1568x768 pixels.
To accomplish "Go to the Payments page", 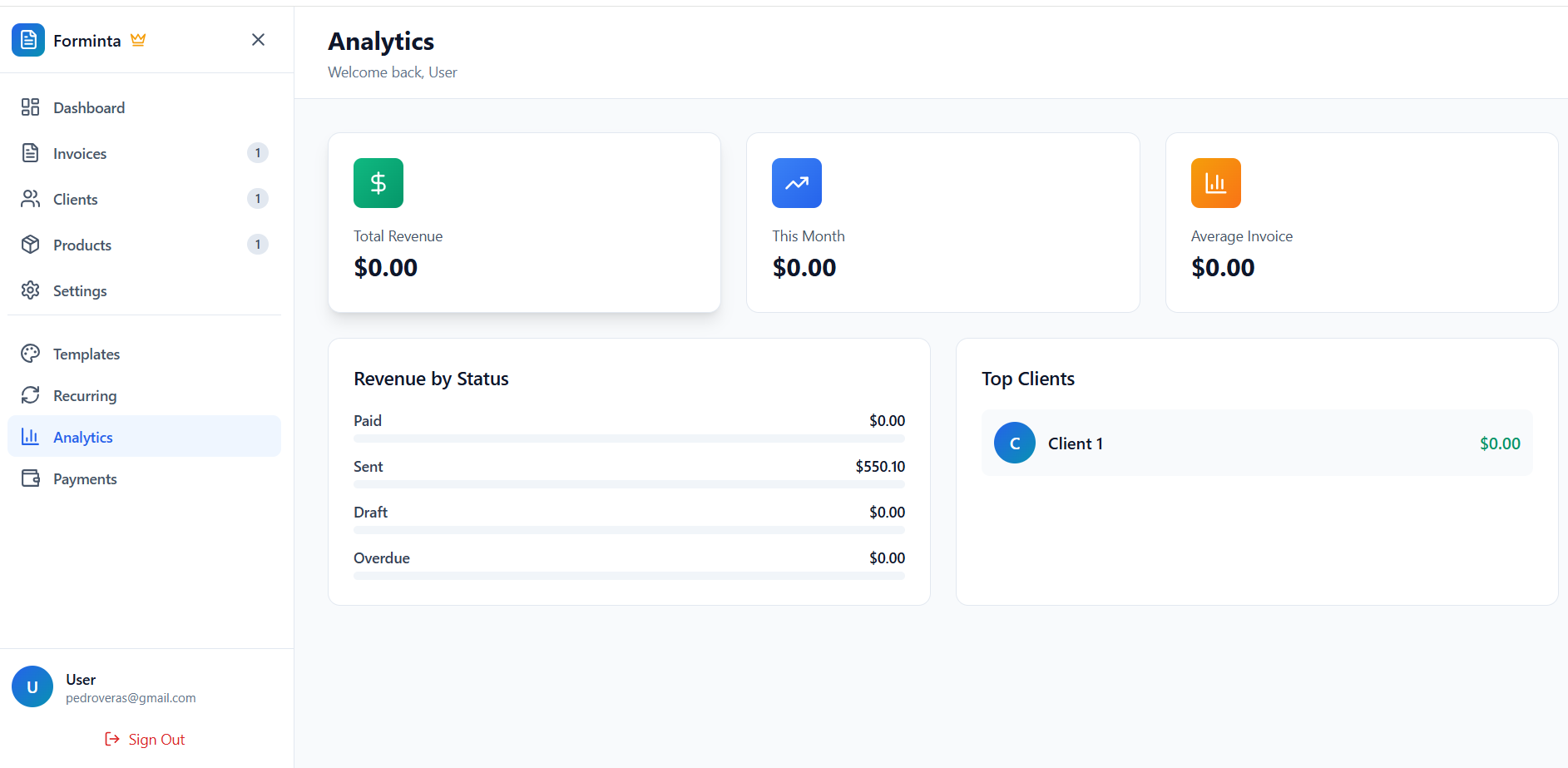I will click(x=145, y=478).
